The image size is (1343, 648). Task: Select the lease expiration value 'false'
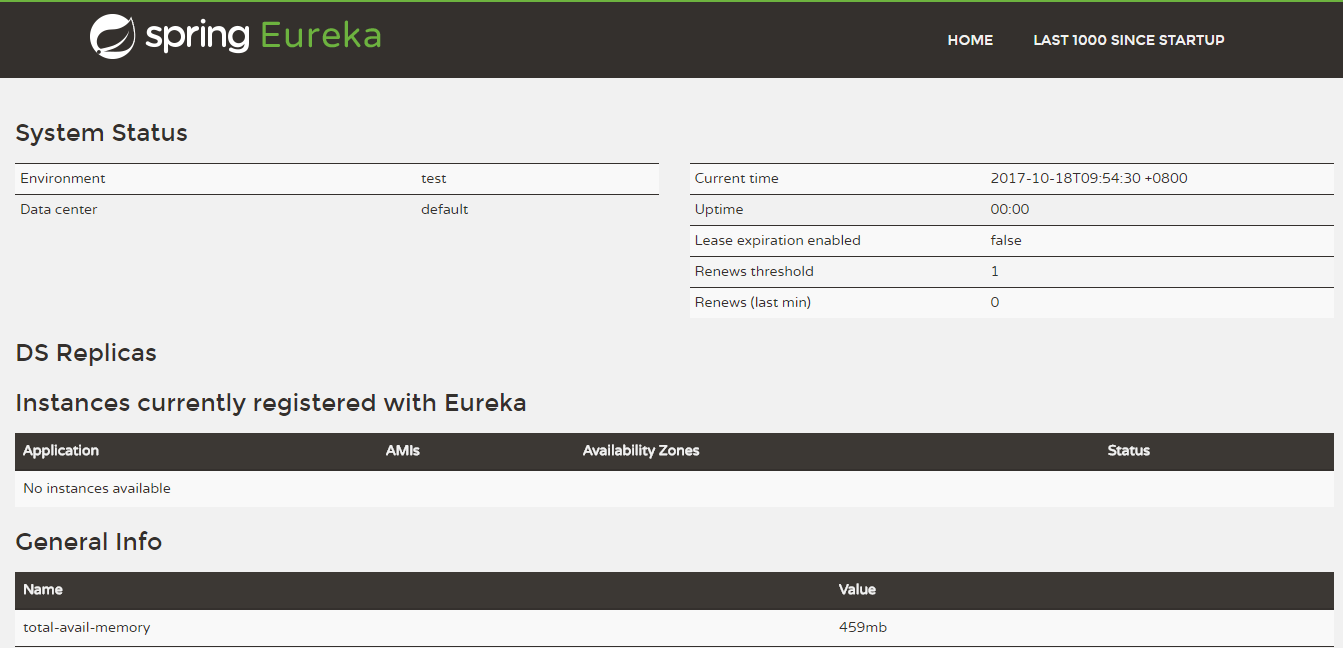tap(1006, 240)
